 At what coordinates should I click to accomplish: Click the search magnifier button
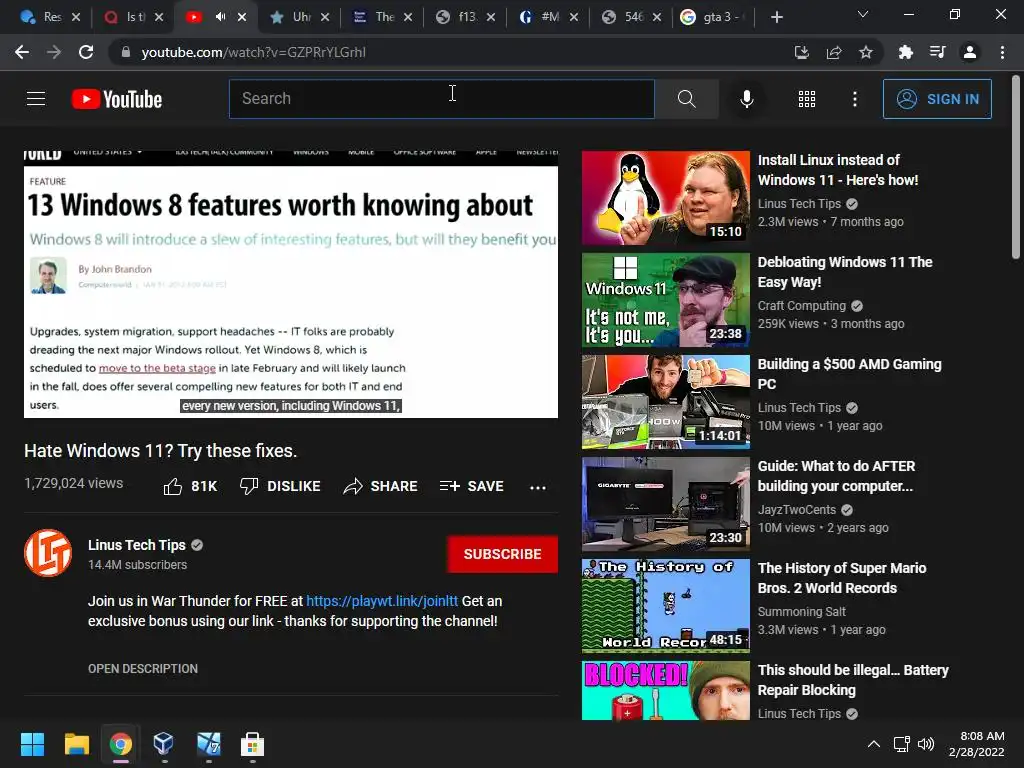[686, 99]
